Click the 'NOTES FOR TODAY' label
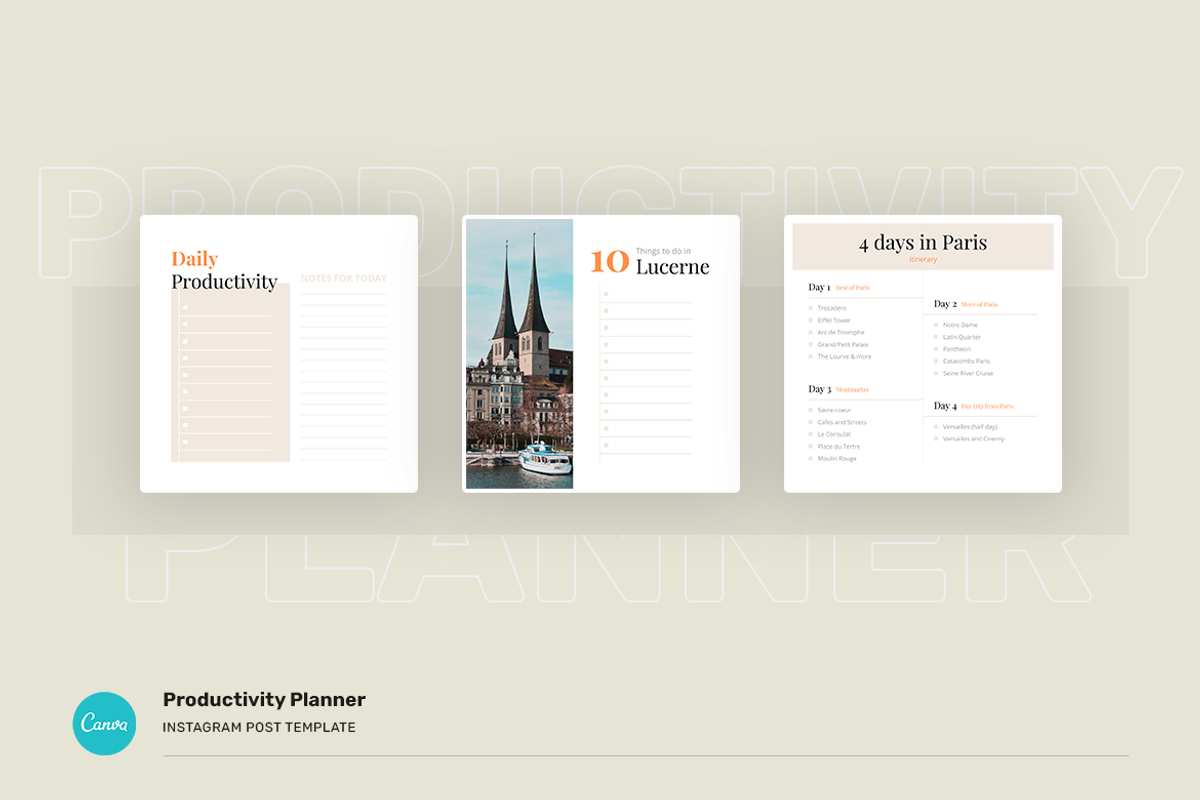 pyautogui.click(x=343, y=279)
